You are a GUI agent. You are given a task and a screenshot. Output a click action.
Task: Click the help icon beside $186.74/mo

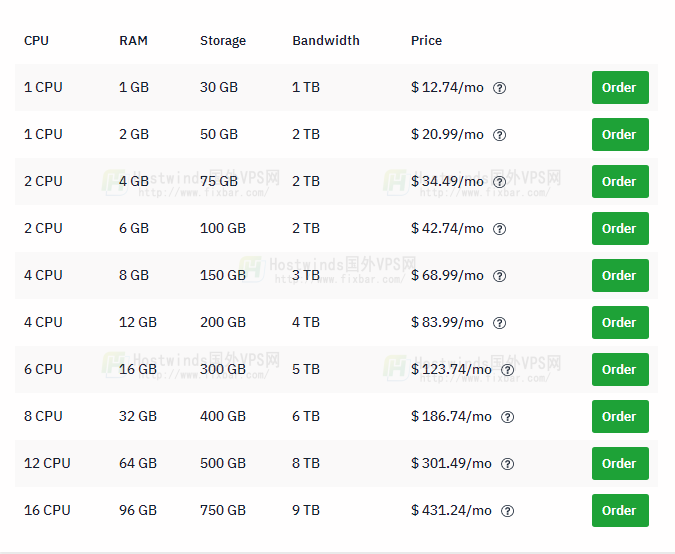(508, 417)
